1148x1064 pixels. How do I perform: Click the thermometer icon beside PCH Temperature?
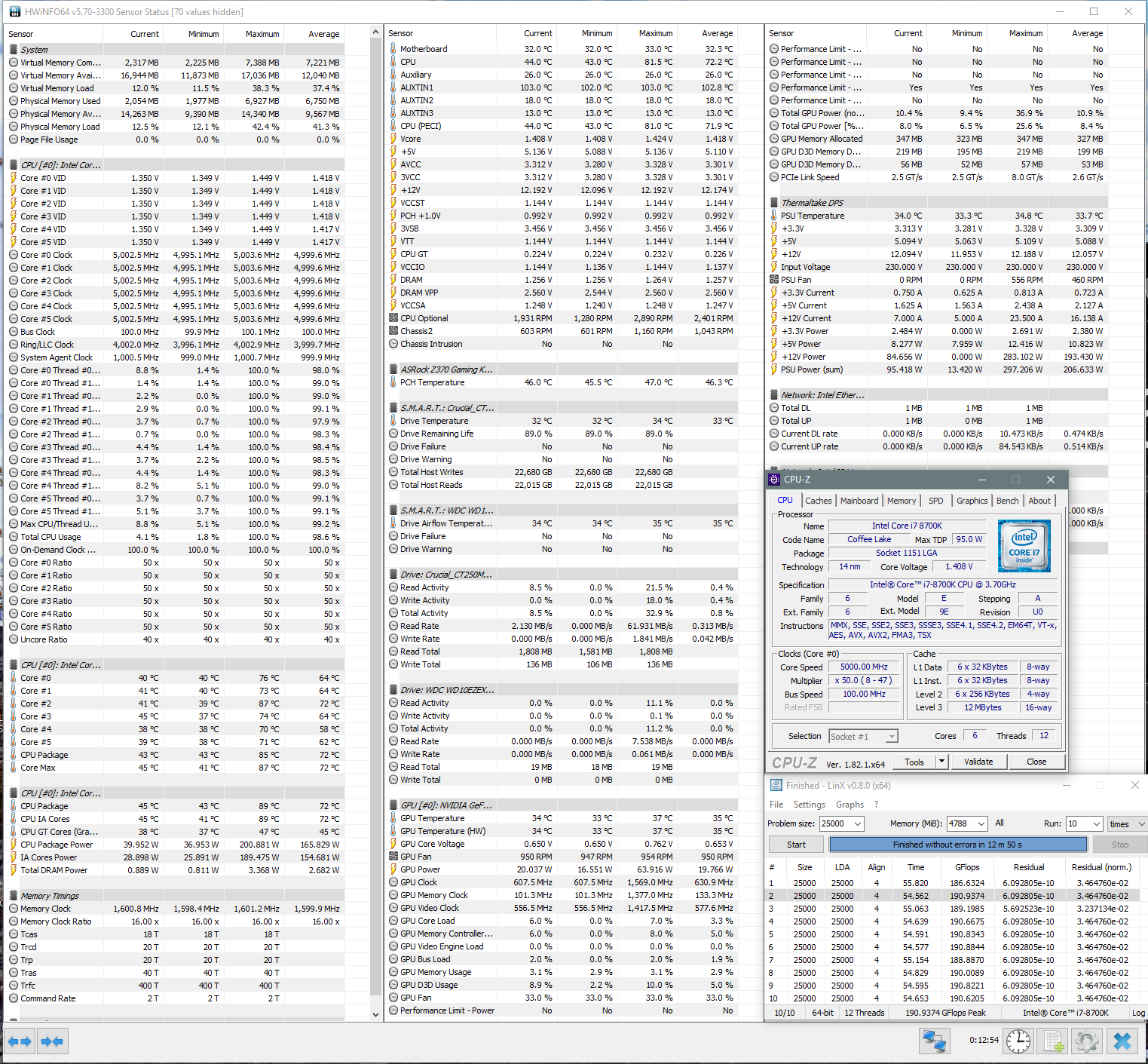point(393,382)
